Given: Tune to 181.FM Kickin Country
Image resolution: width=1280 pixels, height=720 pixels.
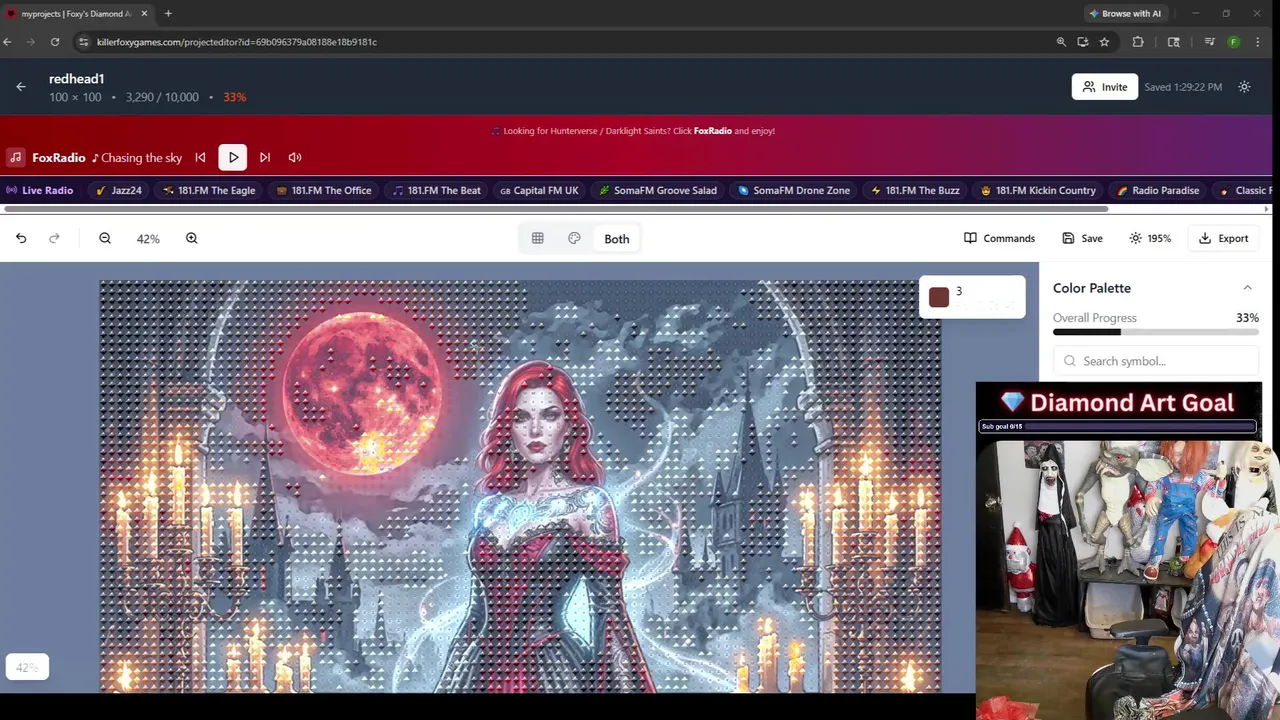Looking at the screenshot, I should pyautogui.click(x=1038, y=190).
